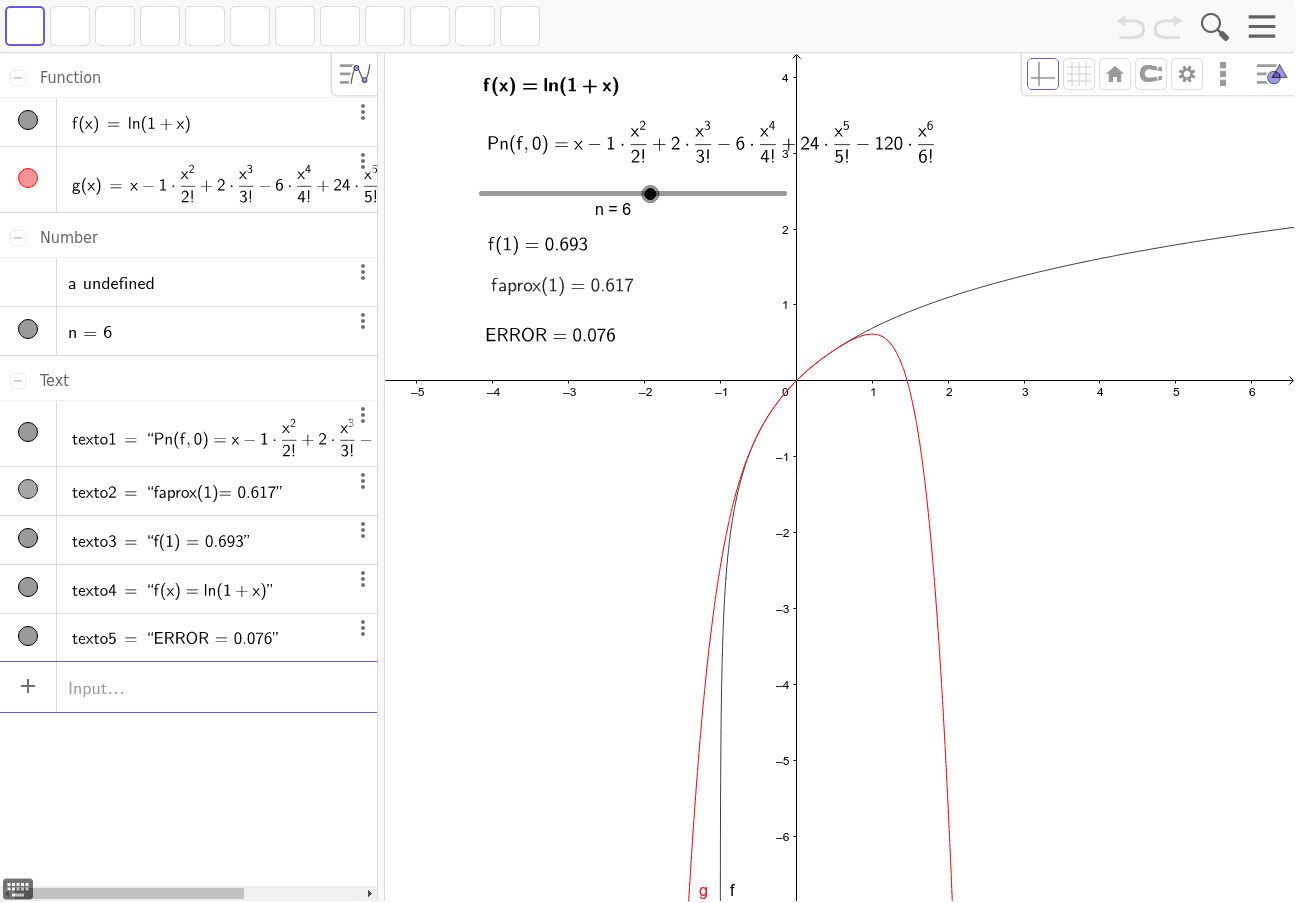Open three-dot menu for texto3
This screenshot has height=903, width=1296.
tap(363, 530)
